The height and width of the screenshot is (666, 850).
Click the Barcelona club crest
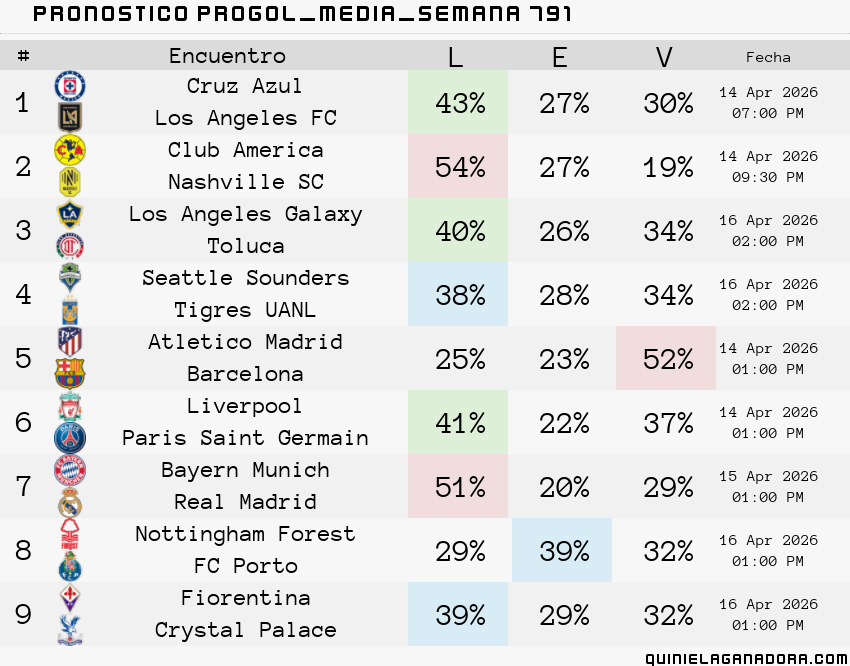point(70,374)
